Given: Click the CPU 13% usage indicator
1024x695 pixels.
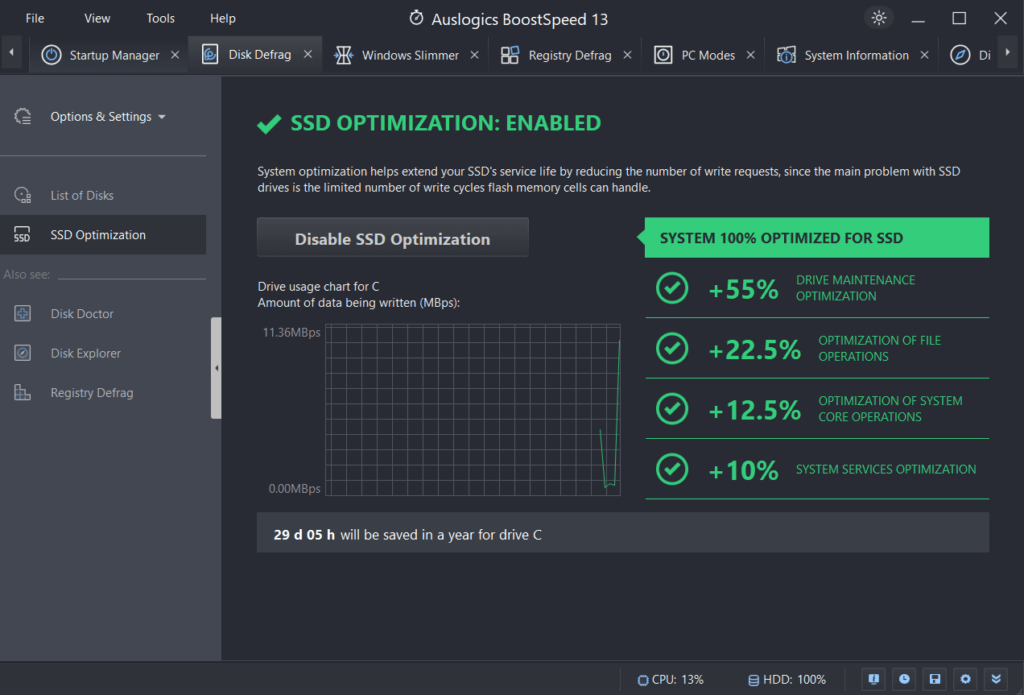Looking at the screenshot, I should 671,679.
